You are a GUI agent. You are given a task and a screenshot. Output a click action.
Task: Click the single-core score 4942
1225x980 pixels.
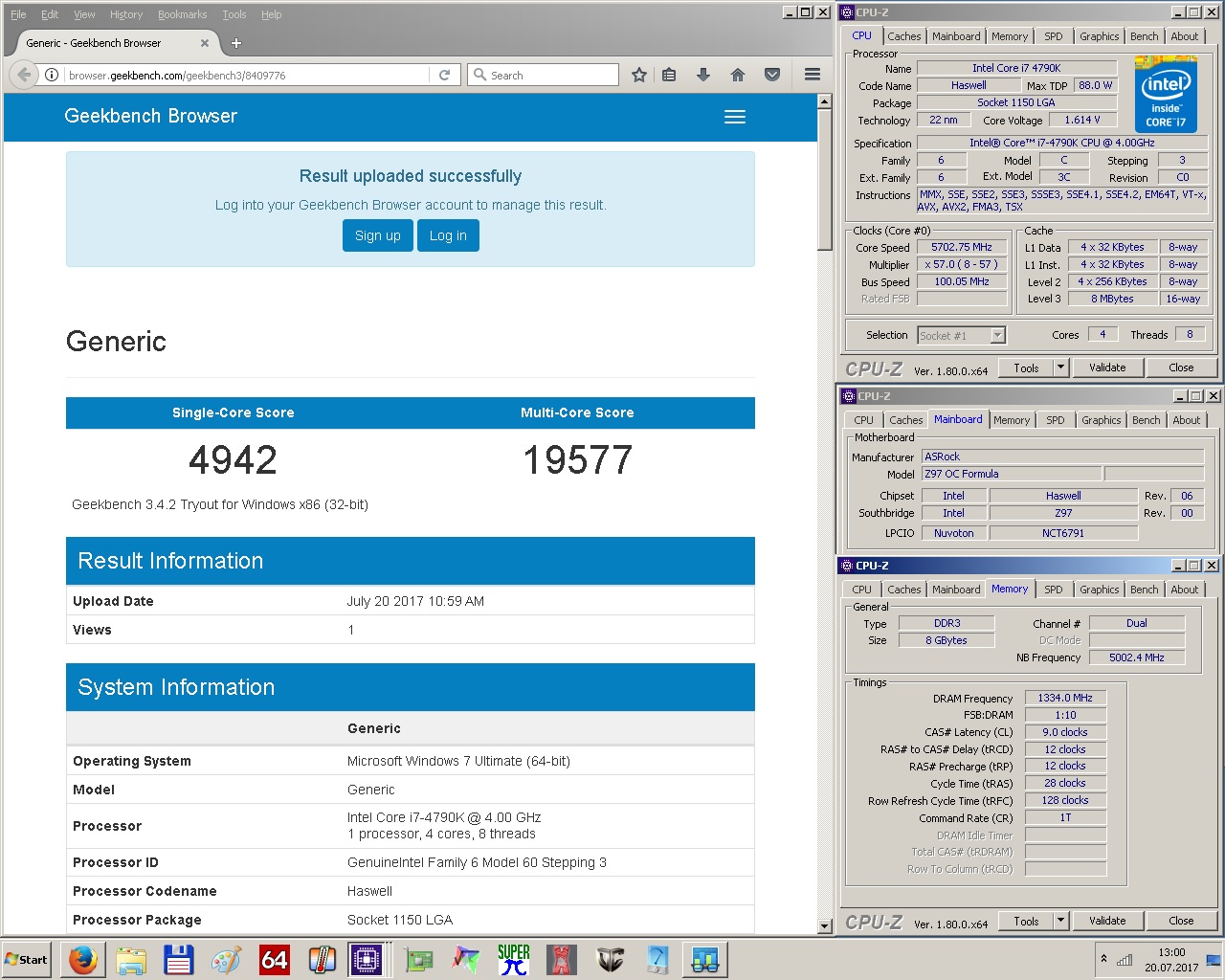click(233, 460)
